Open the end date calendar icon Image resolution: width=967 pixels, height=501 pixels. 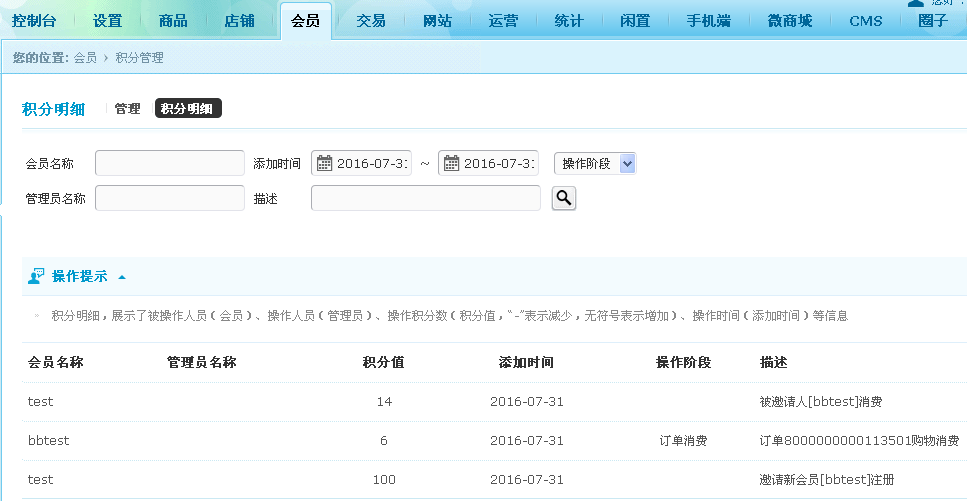coord(451,163)
